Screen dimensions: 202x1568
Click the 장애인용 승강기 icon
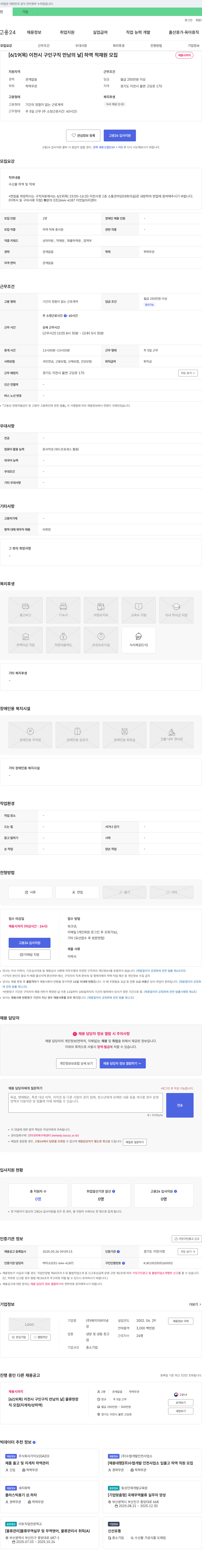coord(77,735)
